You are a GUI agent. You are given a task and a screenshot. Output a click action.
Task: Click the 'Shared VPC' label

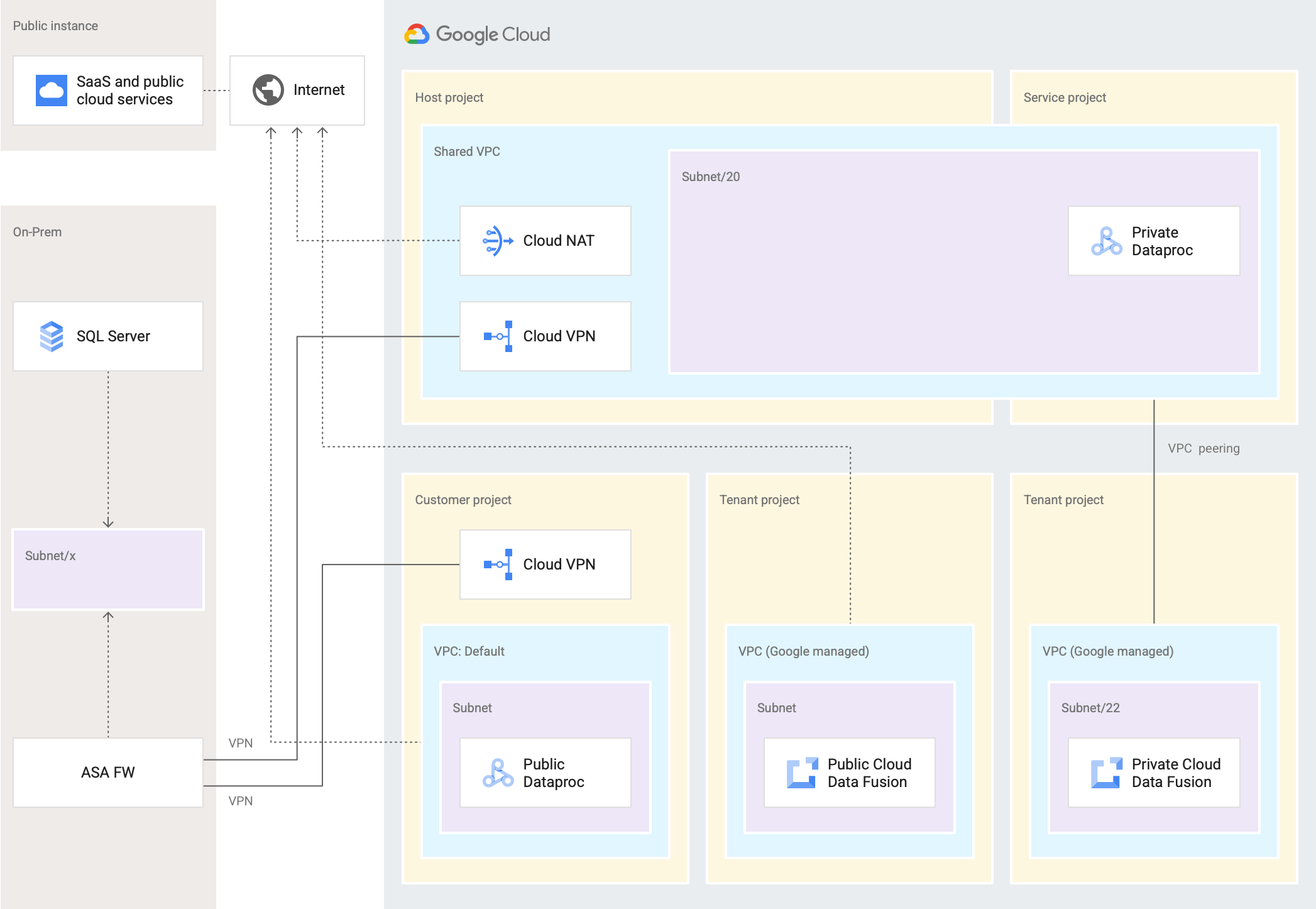(467, 151)
